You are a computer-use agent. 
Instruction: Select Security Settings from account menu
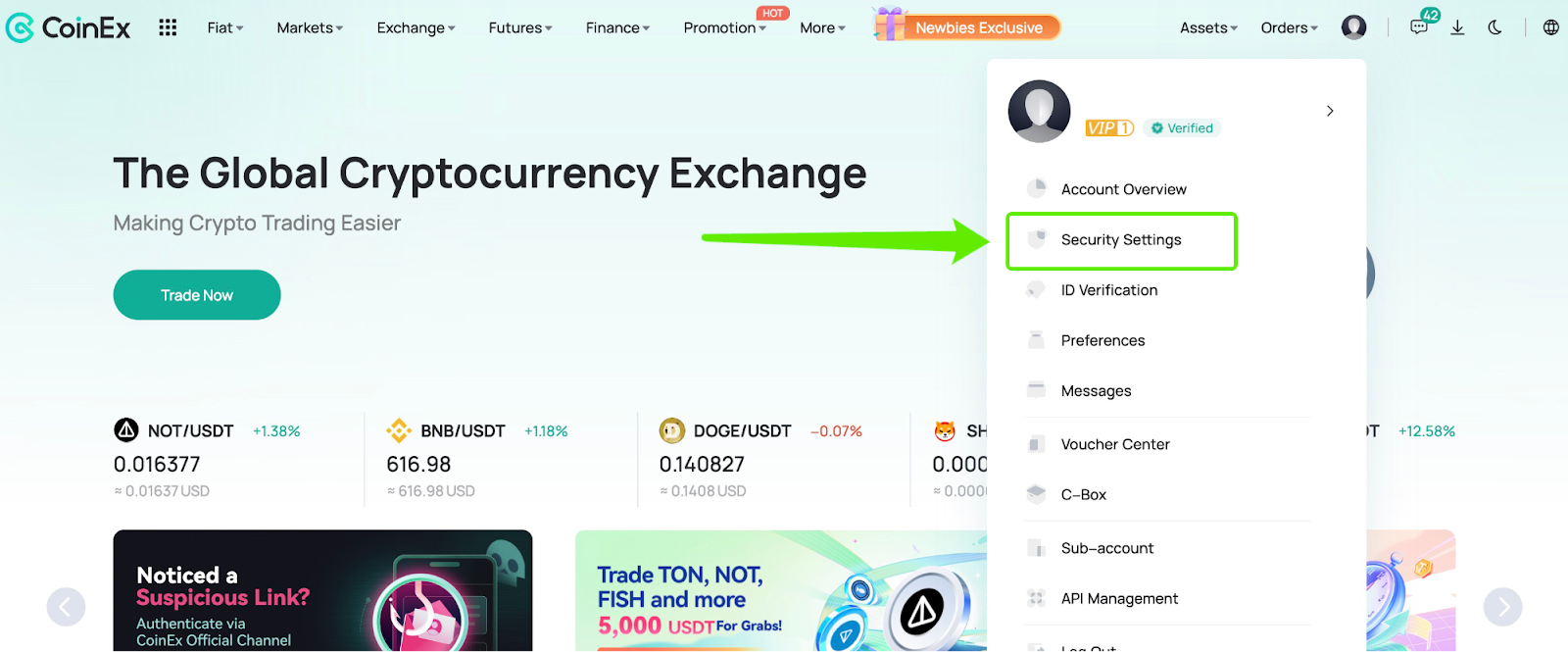click(1121, 240)
